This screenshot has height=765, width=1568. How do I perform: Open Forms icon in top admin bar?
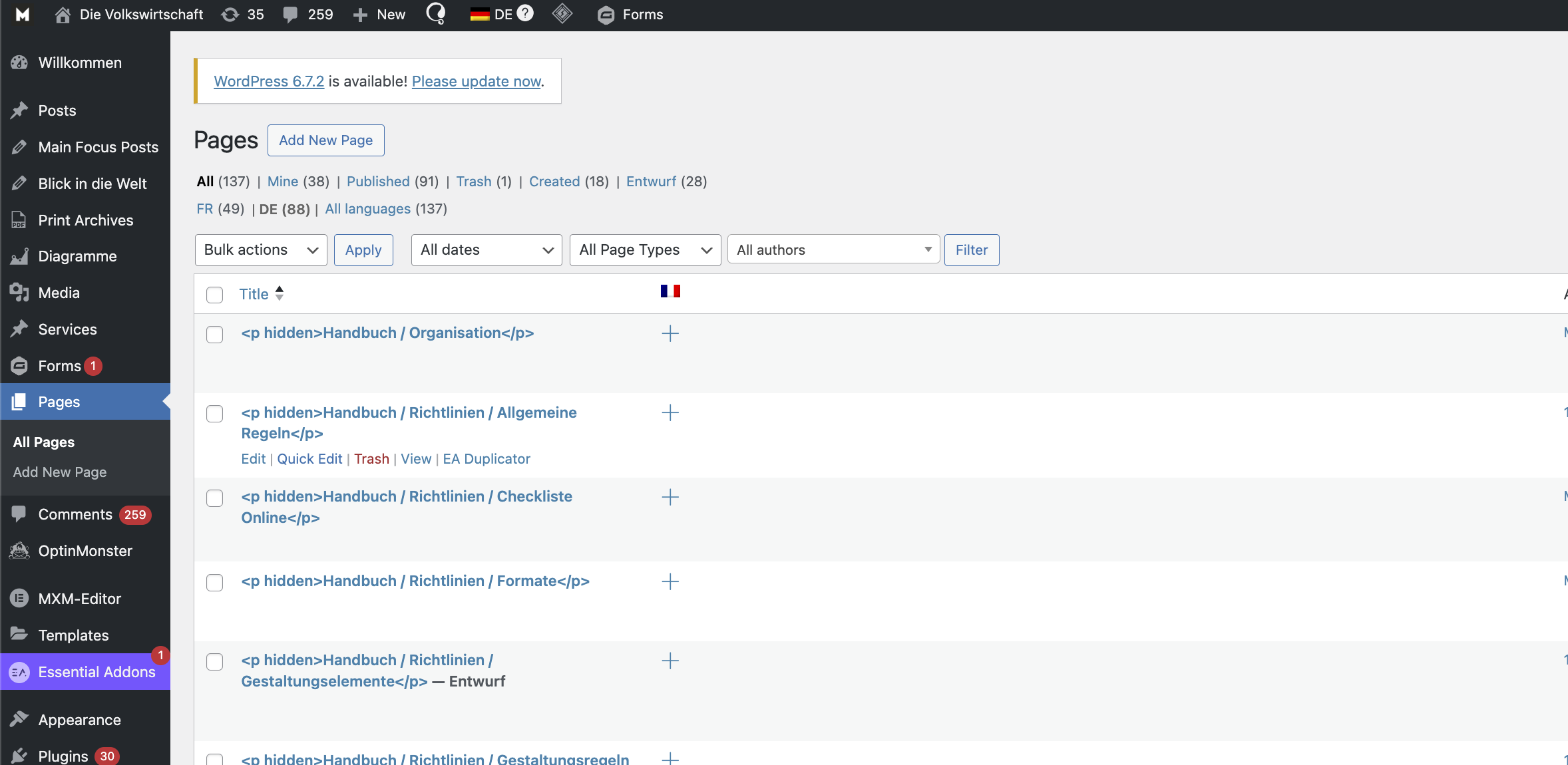click(x=606, y=15)
